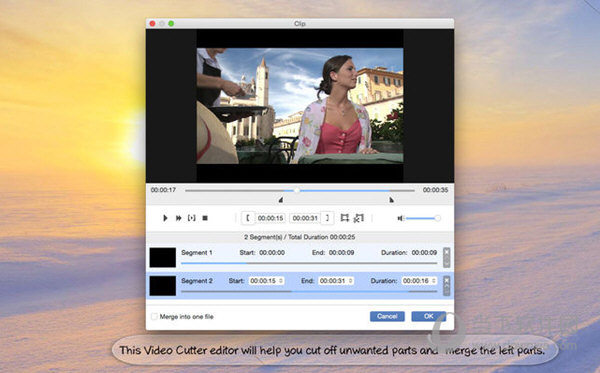Click the Segment 2 Duration stepper

pos(434,281)
